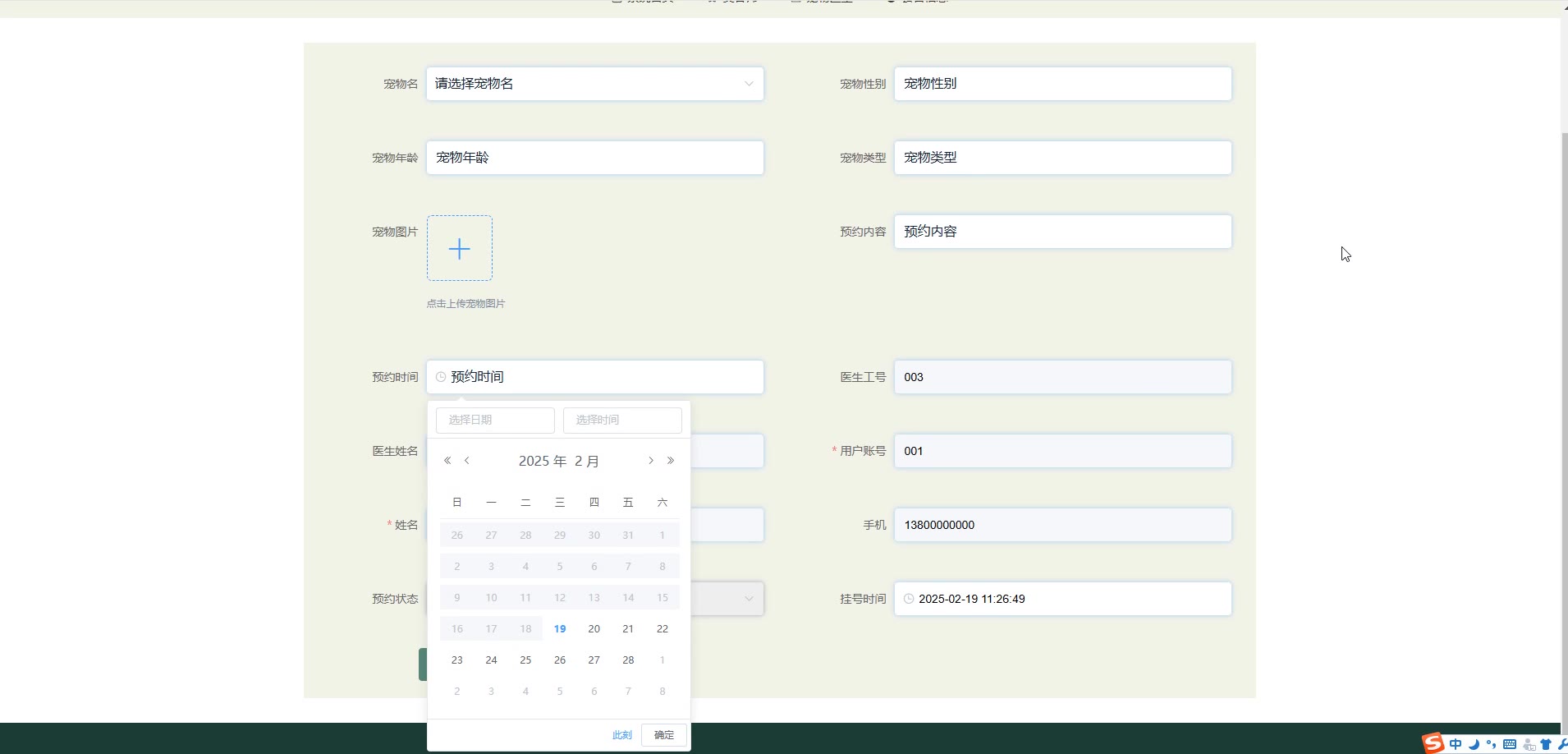
Task: Toggle Sogou moon night mode icon
Action: (1474, 744)
